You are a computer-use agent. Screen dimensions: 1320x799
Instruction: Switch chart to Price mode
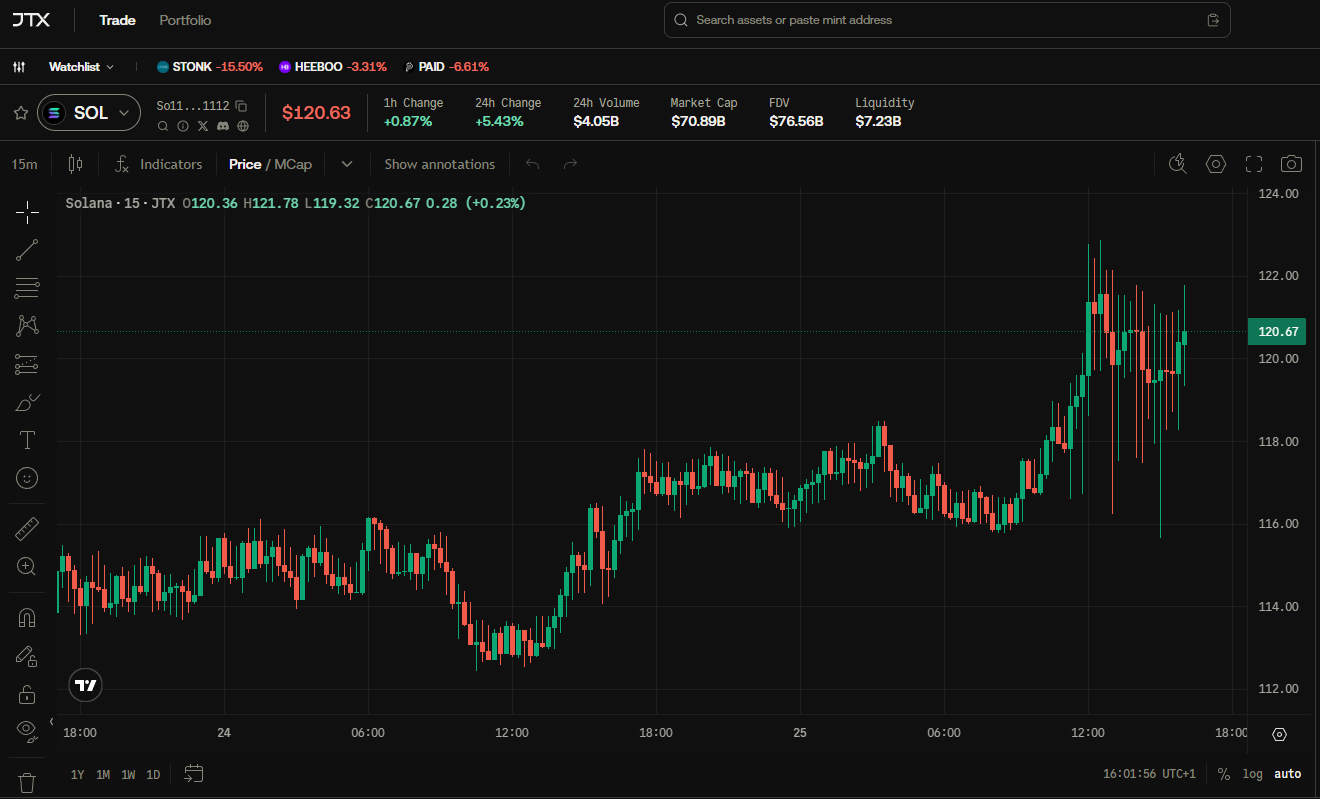pyautogui.click(x=245, y=164)
